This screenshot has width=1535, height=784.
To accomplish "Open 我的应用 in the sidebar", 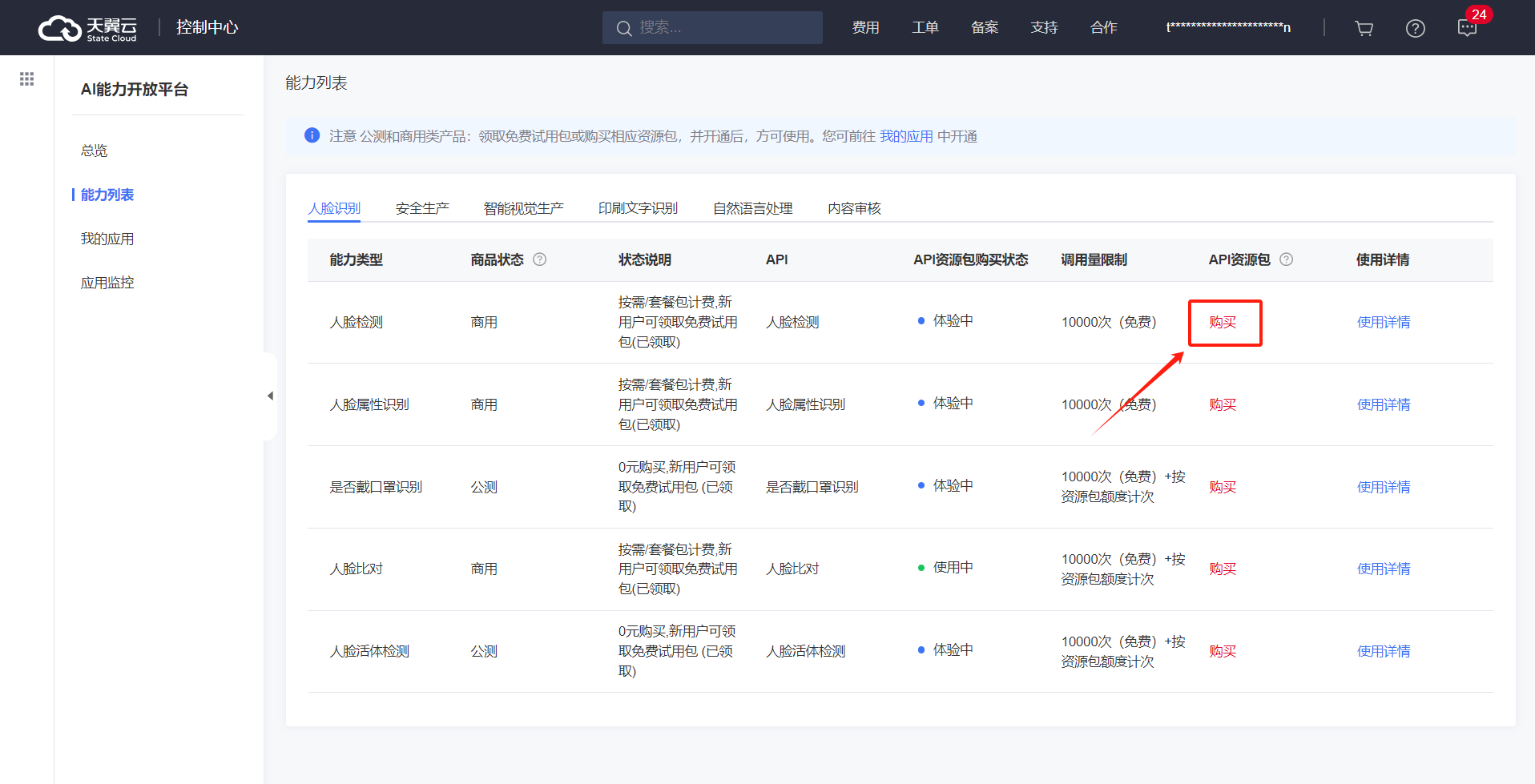I will 107,239.
